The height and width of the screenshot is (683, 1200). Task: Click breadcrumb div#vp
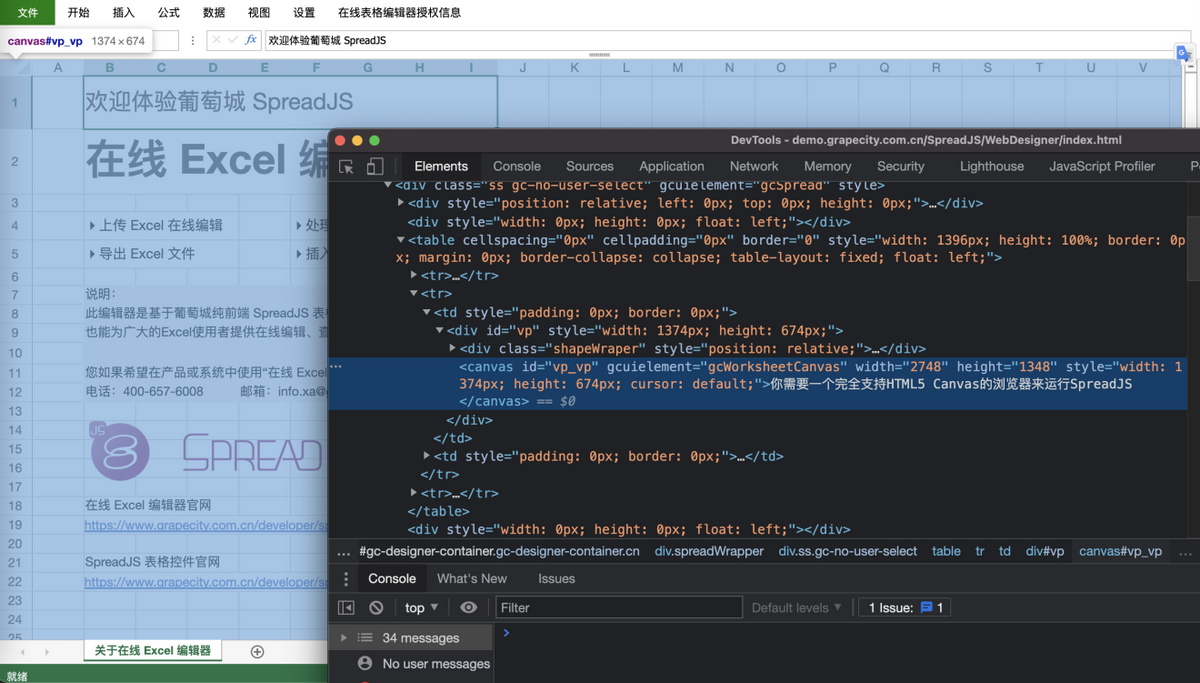coord(1045,551)
